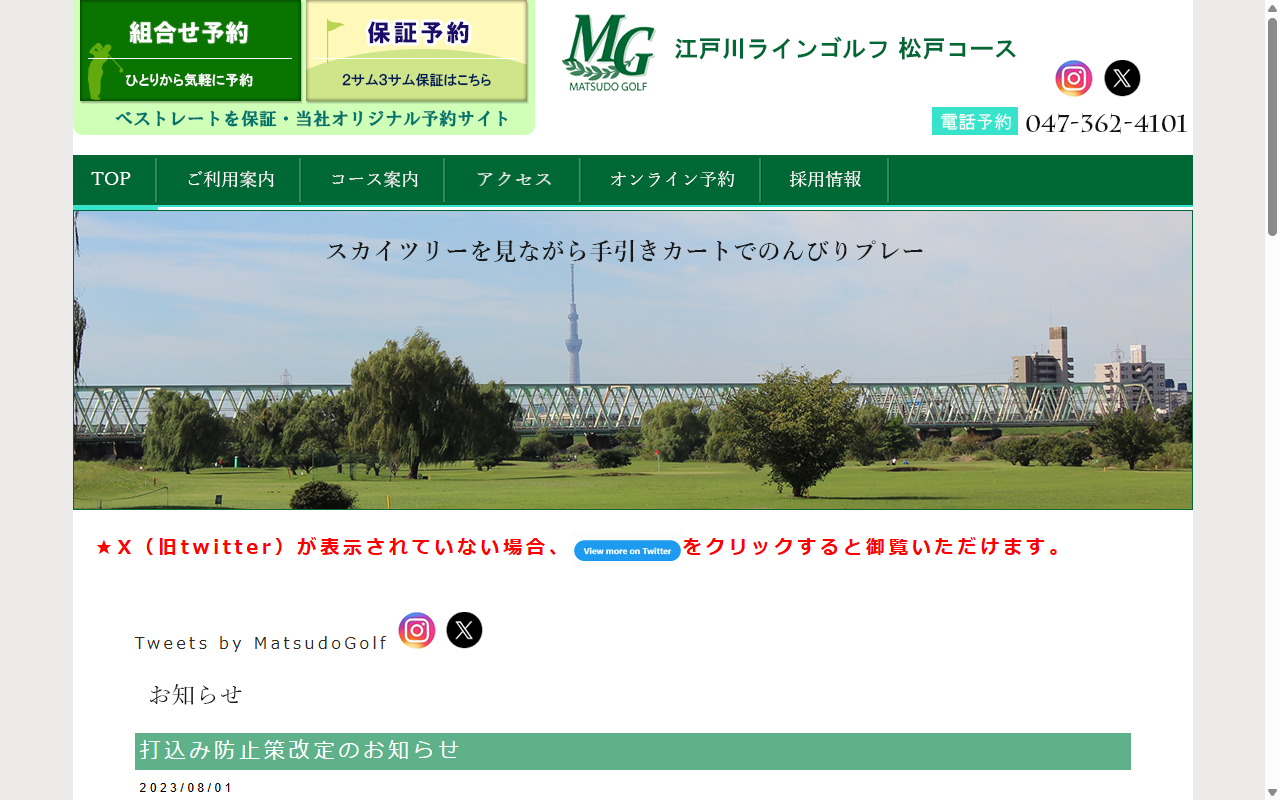Viewport: 1280px width, 800px height.
Task: Open the 採用情報 menu item
Action: click(825, 180)
